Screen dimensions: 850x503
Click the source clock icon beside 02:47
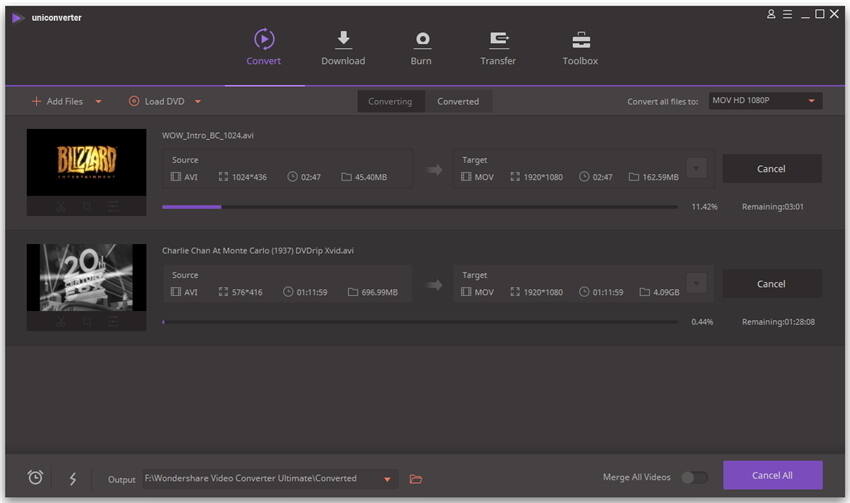(x=292, y=177)
